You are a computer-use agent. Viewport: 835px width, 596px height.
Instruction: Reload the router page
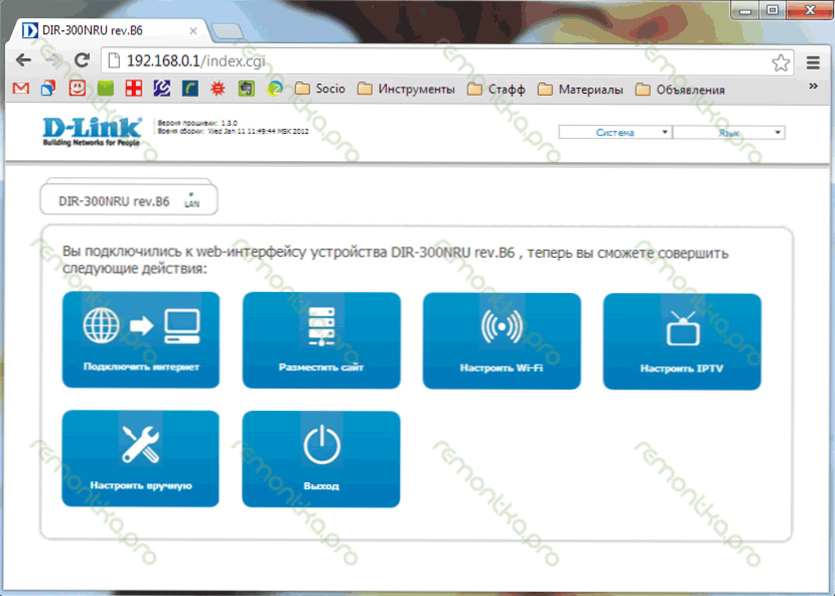point(81,60)
